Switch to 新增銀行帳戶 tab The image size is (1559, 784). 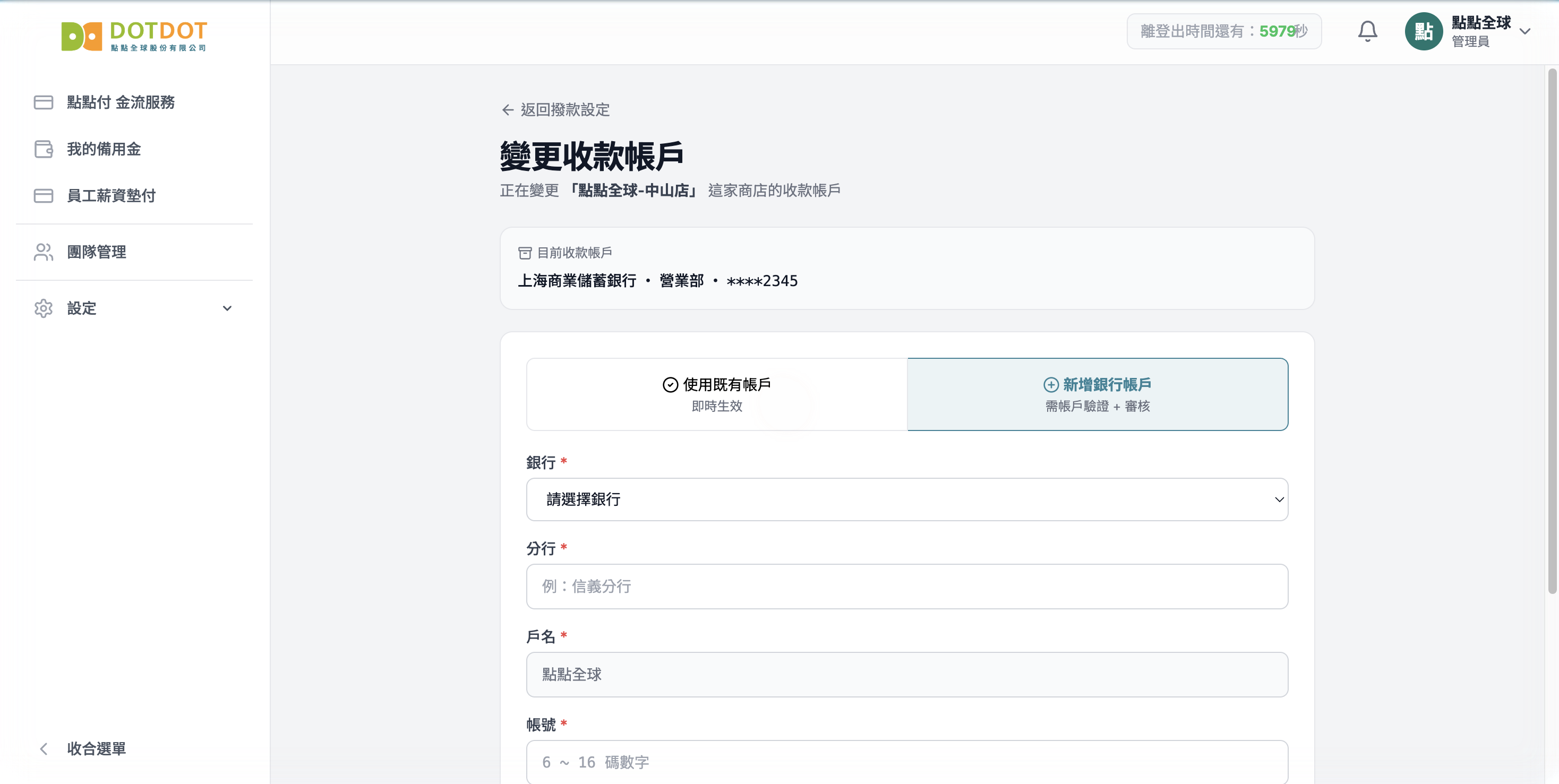[1097, 394]
